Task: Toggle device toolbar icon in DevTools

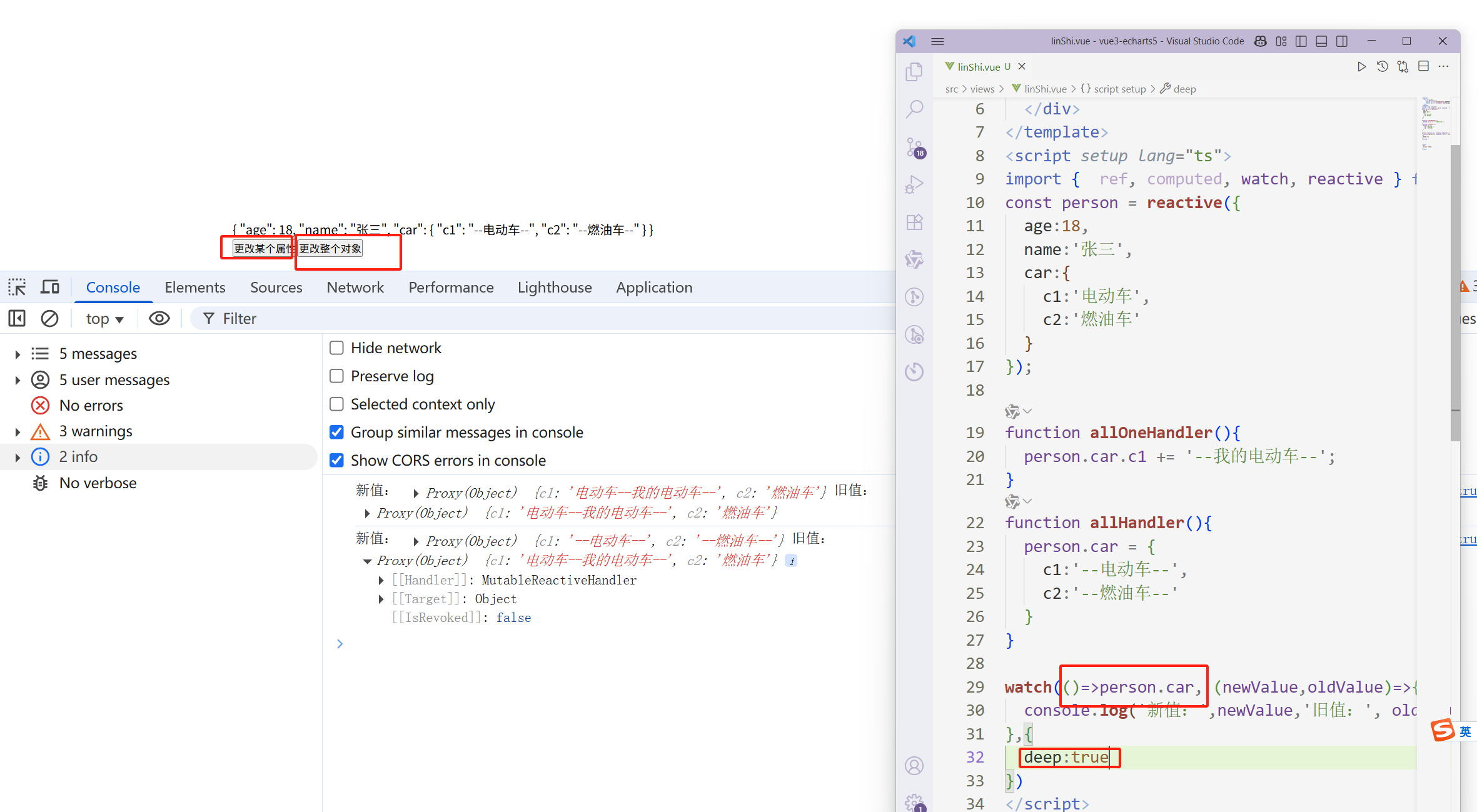Action: point(50,287)
